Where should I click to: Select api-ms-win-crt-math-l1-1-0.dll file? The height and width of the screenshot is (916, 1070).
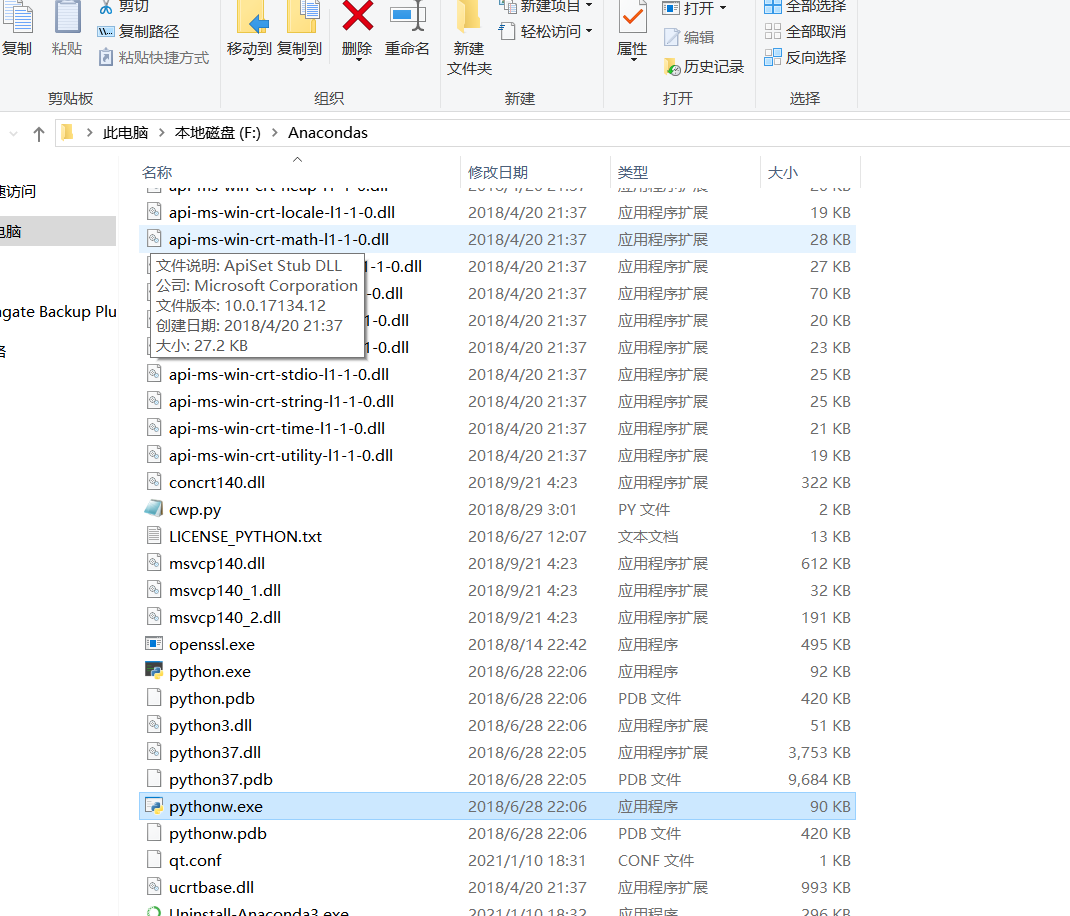coord(497,240)
